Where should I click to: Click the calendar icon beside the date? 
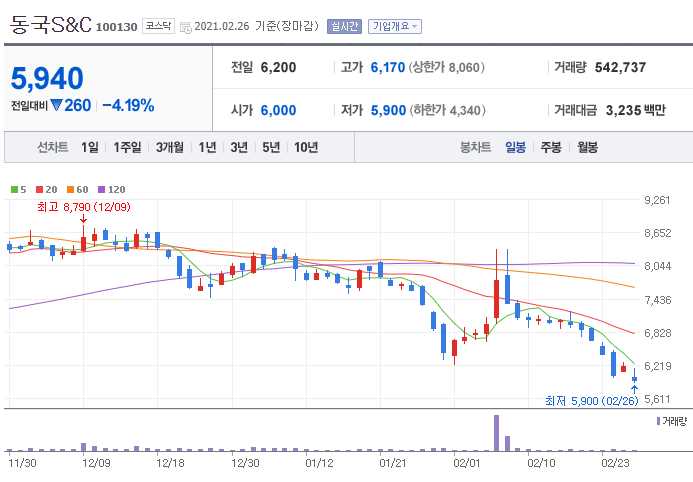(186, 27)
